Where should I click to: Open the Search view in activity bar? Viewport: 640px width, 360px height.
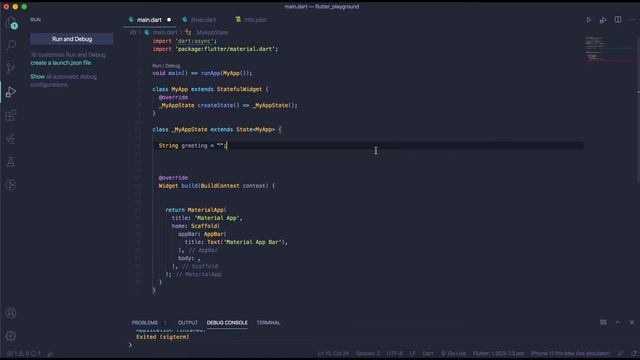pos(11,44)
